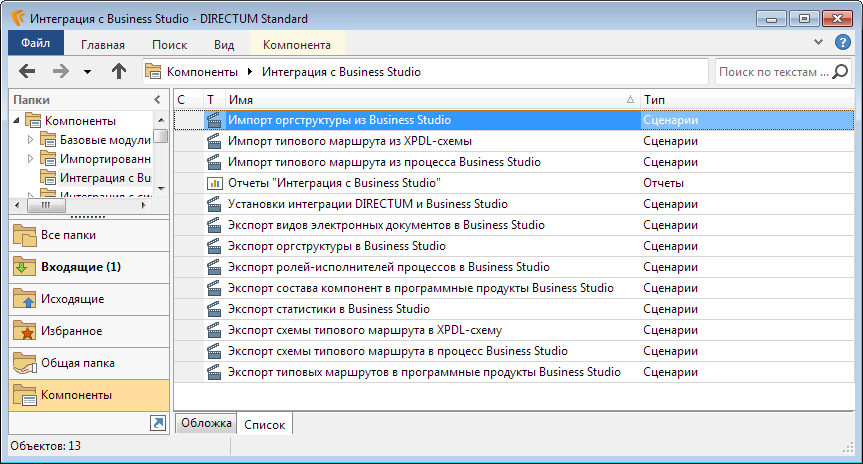
Task: Click icon of Импорт типового маршрута из процесса
Action: (x=214, y=162)
